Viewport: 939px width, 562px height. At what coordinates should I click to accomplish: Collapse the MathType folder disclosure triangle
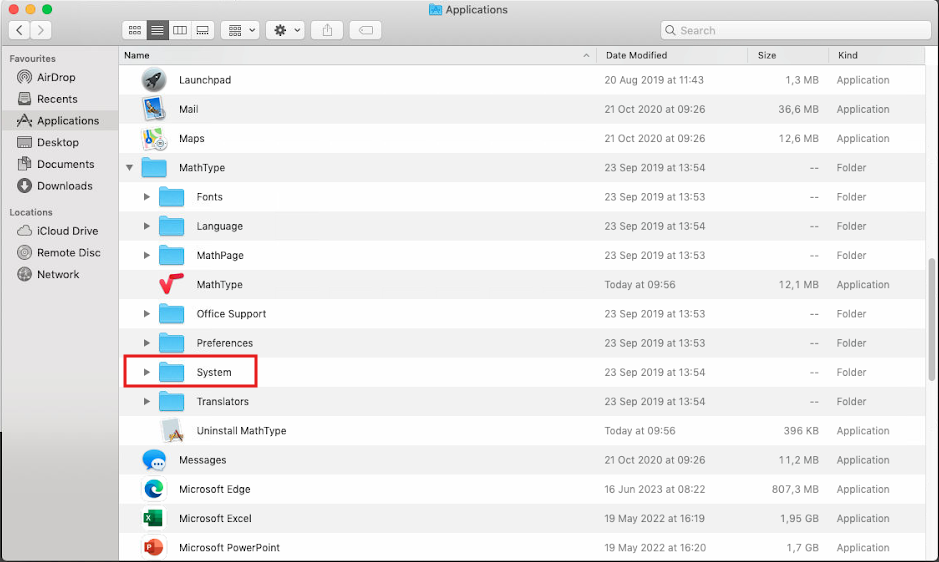(129, 168)
